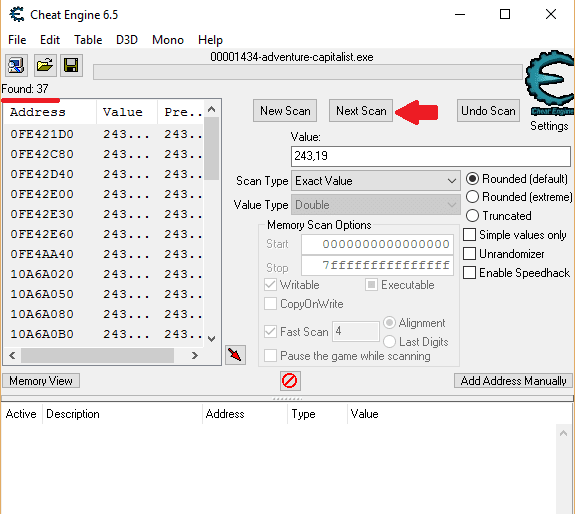Click the Fast Scan alignment number field
The height and width of the screenshot is (514, 575).
tap(355, 331)
